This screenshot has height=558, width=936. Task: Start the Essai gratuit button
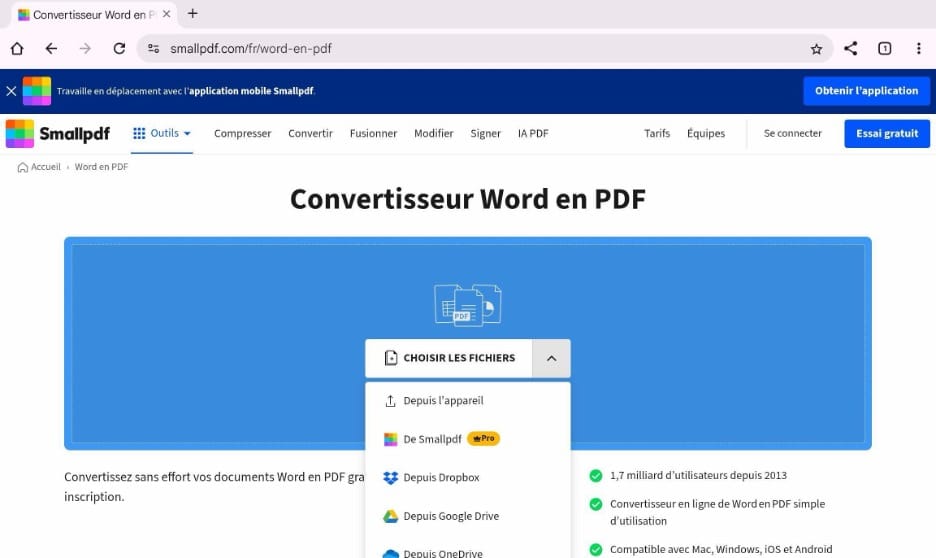coord(887,134)
